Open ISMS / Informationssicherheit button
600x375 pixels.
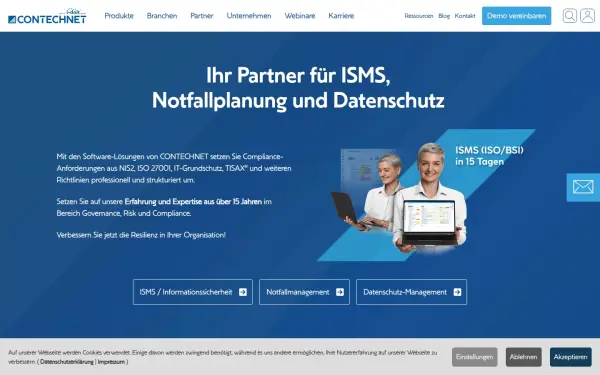click(193, 292)
